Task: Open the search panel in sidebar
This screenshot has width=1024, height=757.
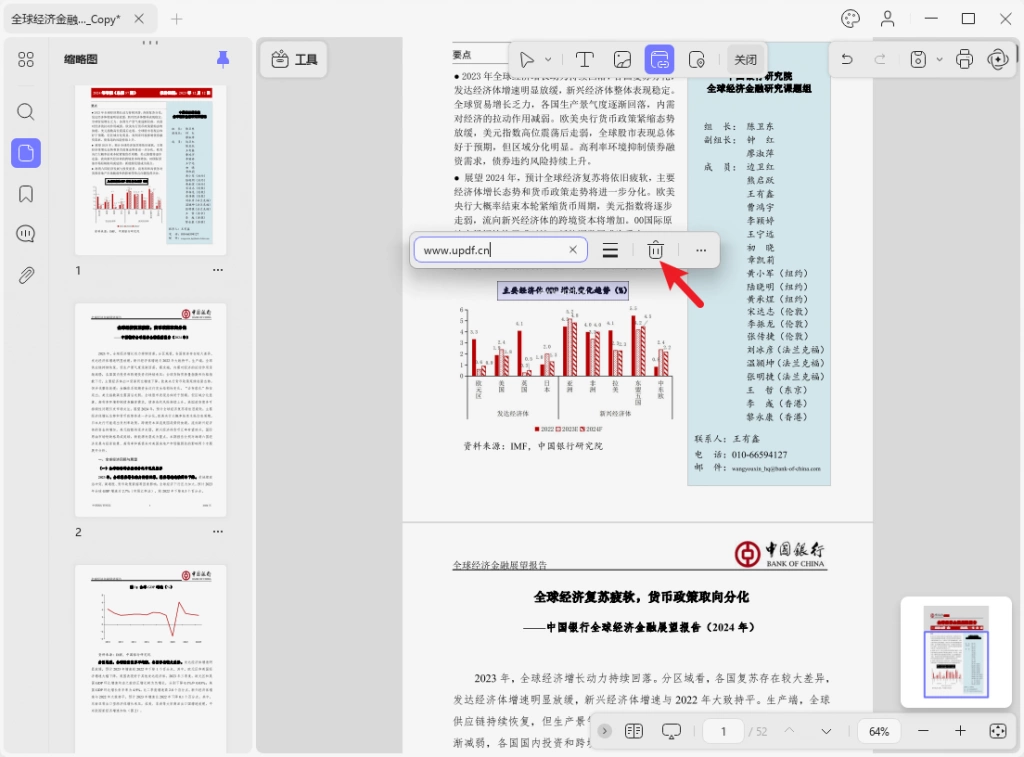Action: tap(25, 112)
